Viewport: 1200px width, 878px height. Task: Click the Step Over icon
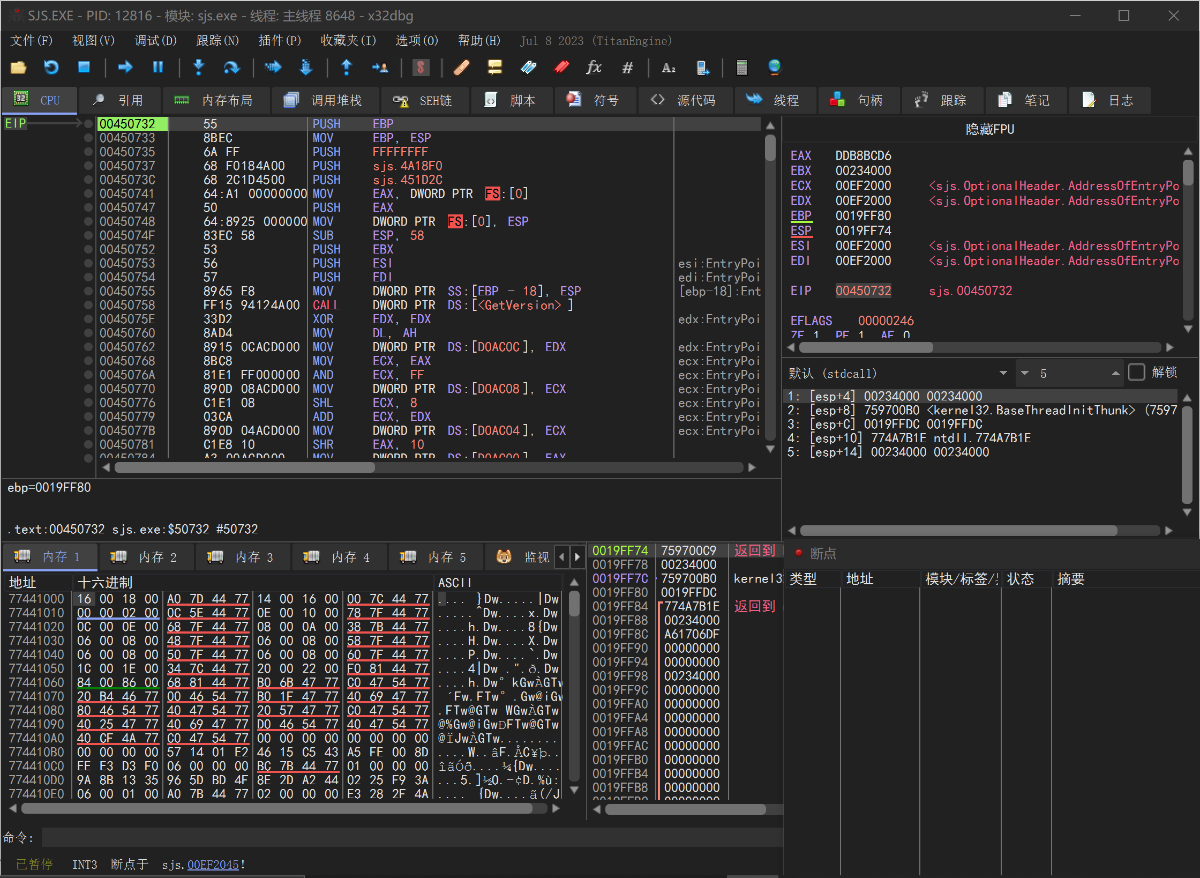231,67
